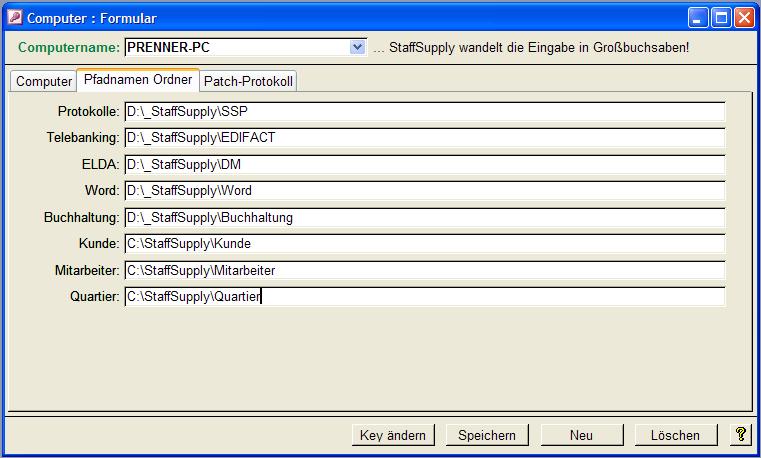Click the Mitarbeiter path input
The width and height of the screenshot is (761, 458).
(424, 270)
